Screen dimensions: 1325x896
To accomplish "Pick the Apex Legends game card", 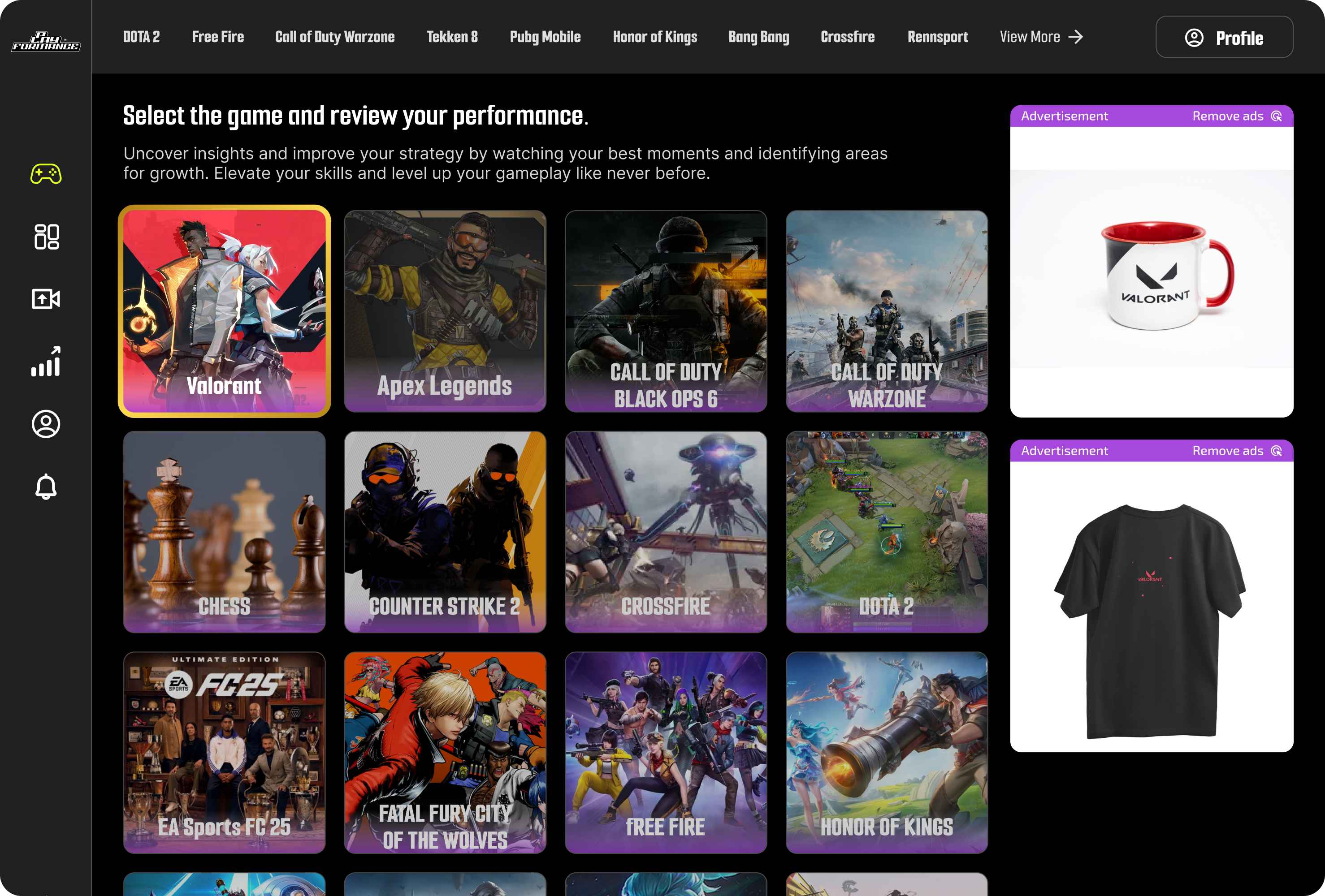I will (x=445, y=311).
